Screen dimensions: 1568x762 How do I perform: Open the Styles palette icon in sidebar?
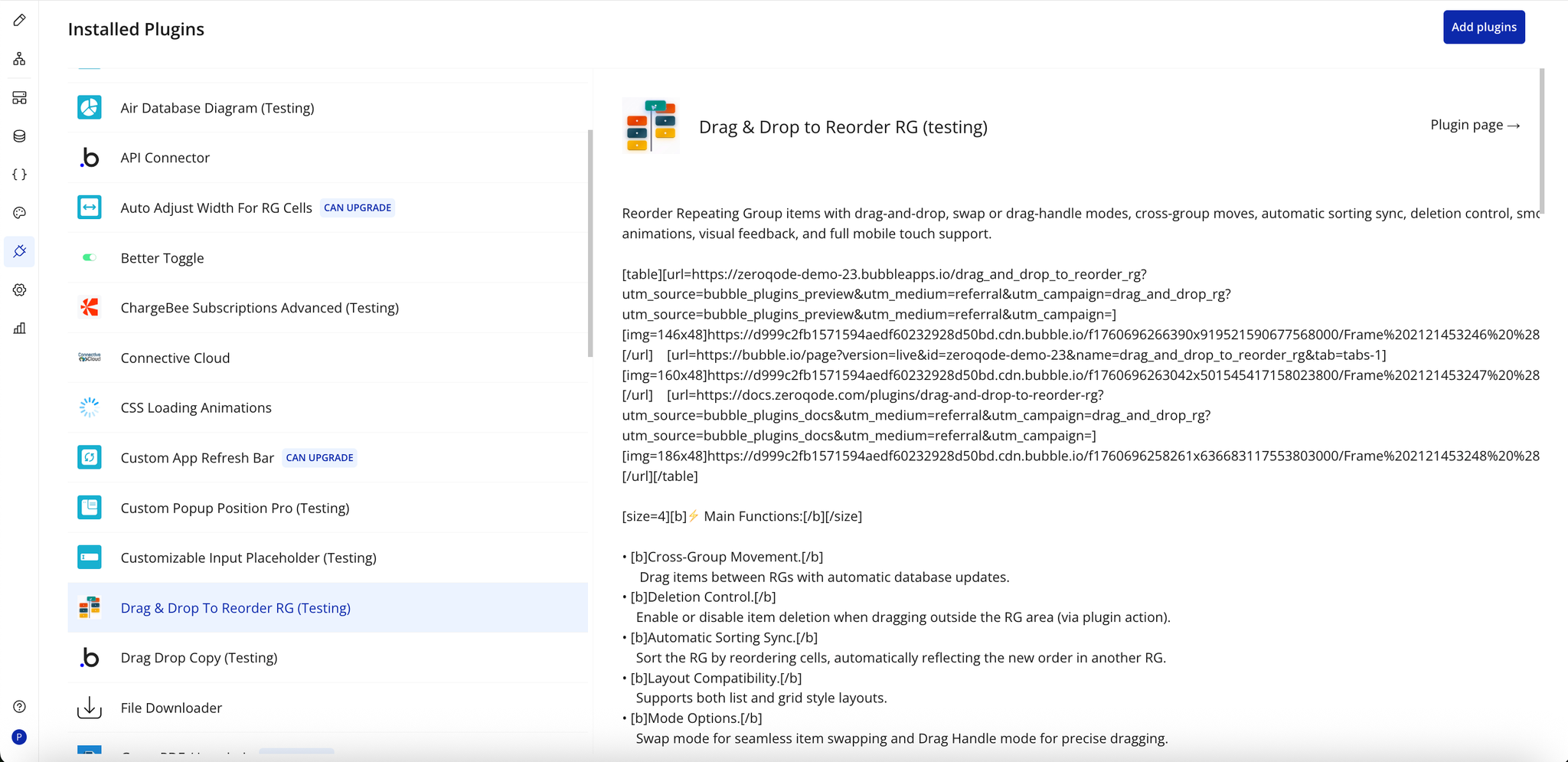click(20, 213)
